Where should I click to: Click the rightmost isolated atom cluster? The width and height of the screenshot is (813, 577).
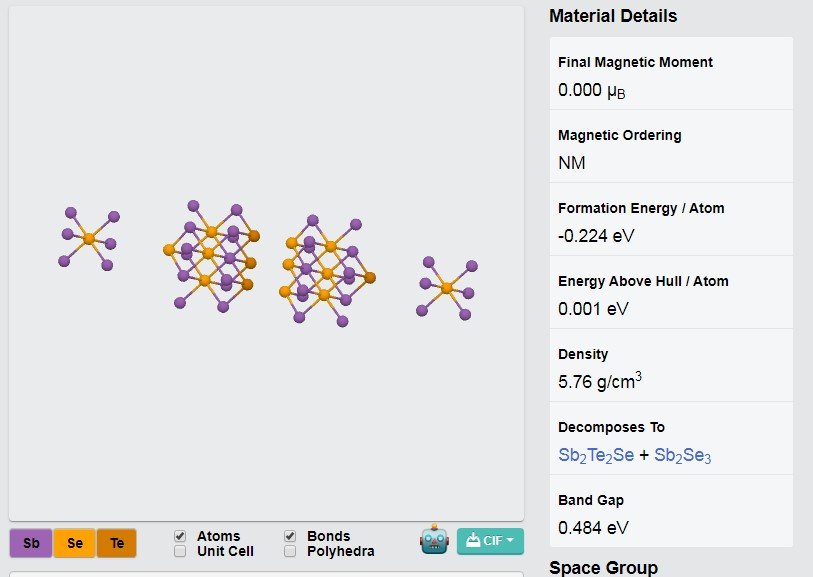(x=447, y=288)
